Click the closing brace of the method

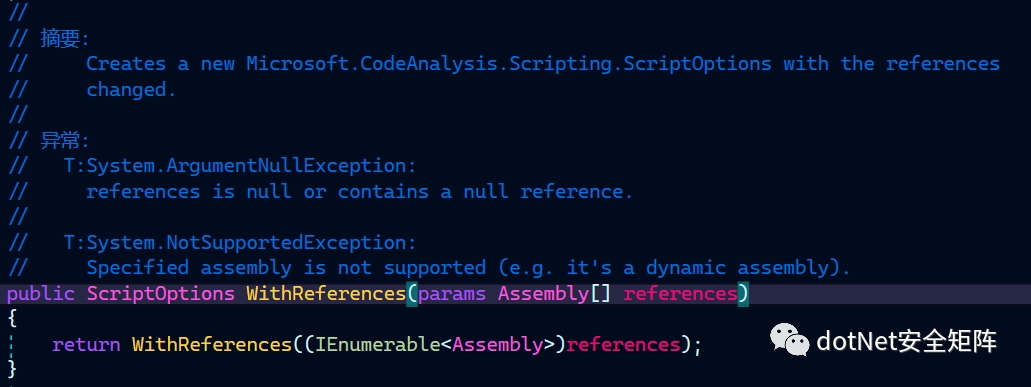point(12,370)
